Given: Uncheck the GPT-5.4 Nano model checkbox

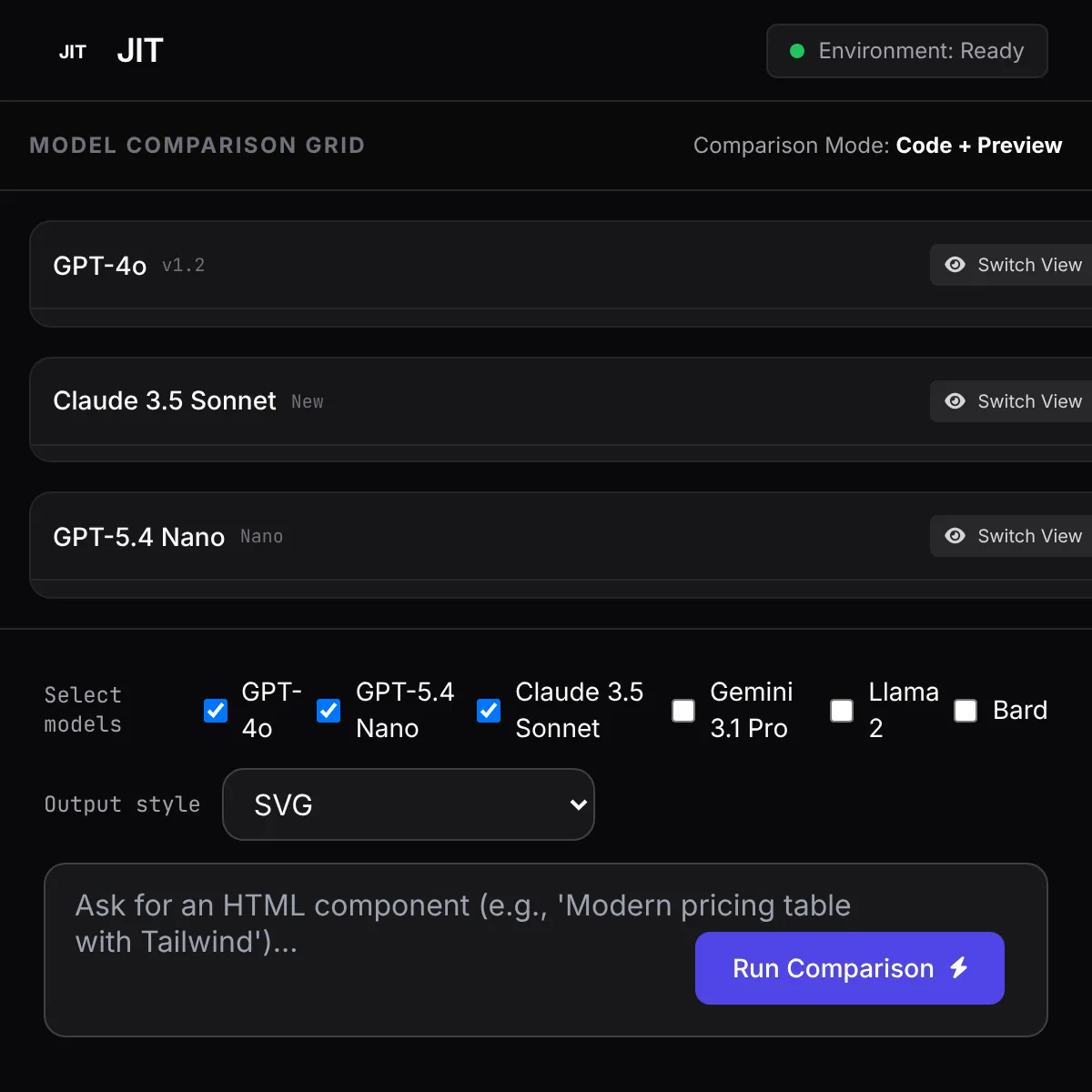Looking at the screenshot, I should pyautogui.click(x=329, y=711).
